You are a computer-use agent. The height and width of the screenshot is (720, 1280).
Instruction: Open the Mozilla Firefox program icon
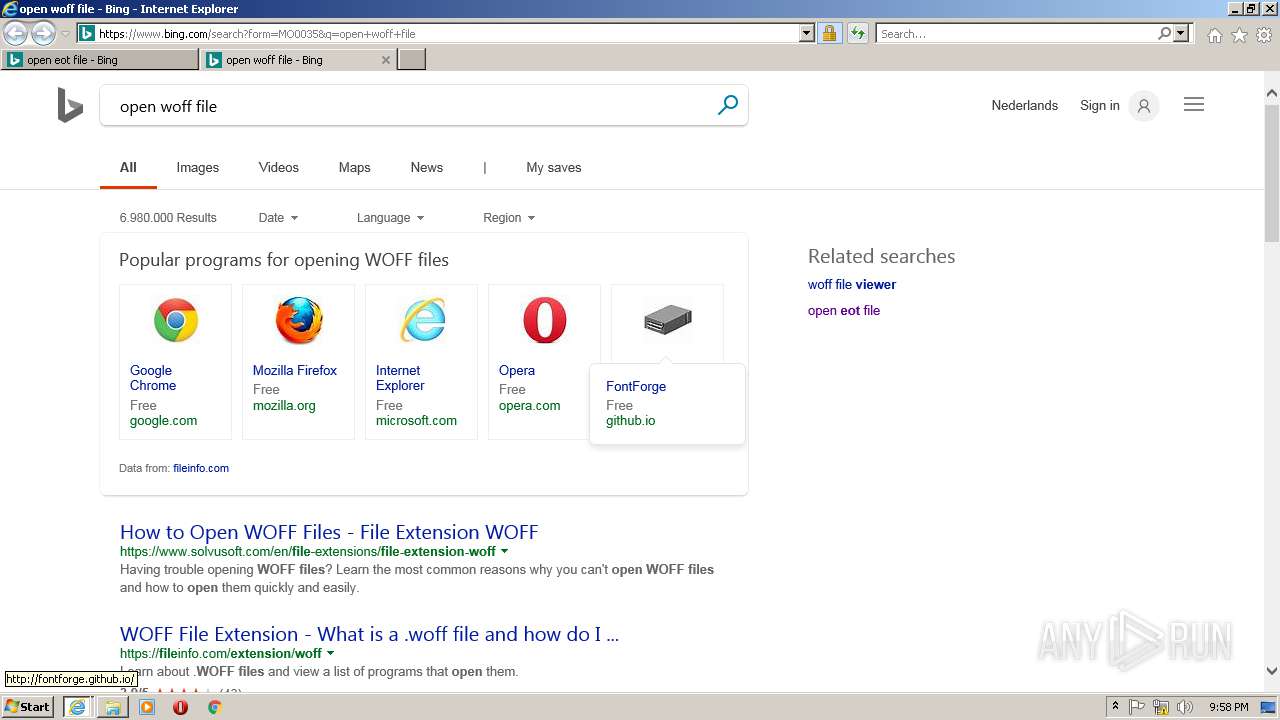[299, 321]
